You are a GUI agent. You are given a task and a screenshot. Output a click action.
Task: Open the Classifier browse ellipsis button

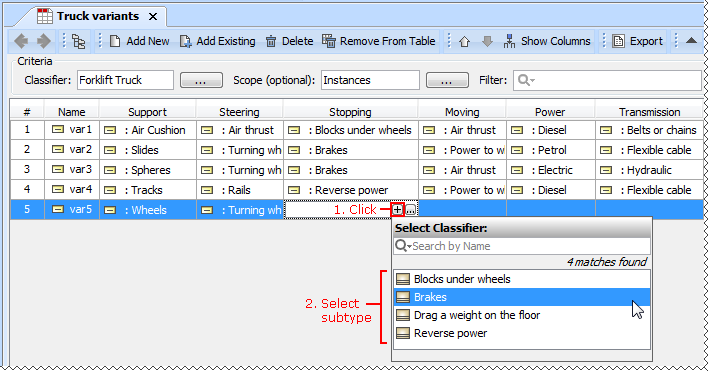[201, 81]
